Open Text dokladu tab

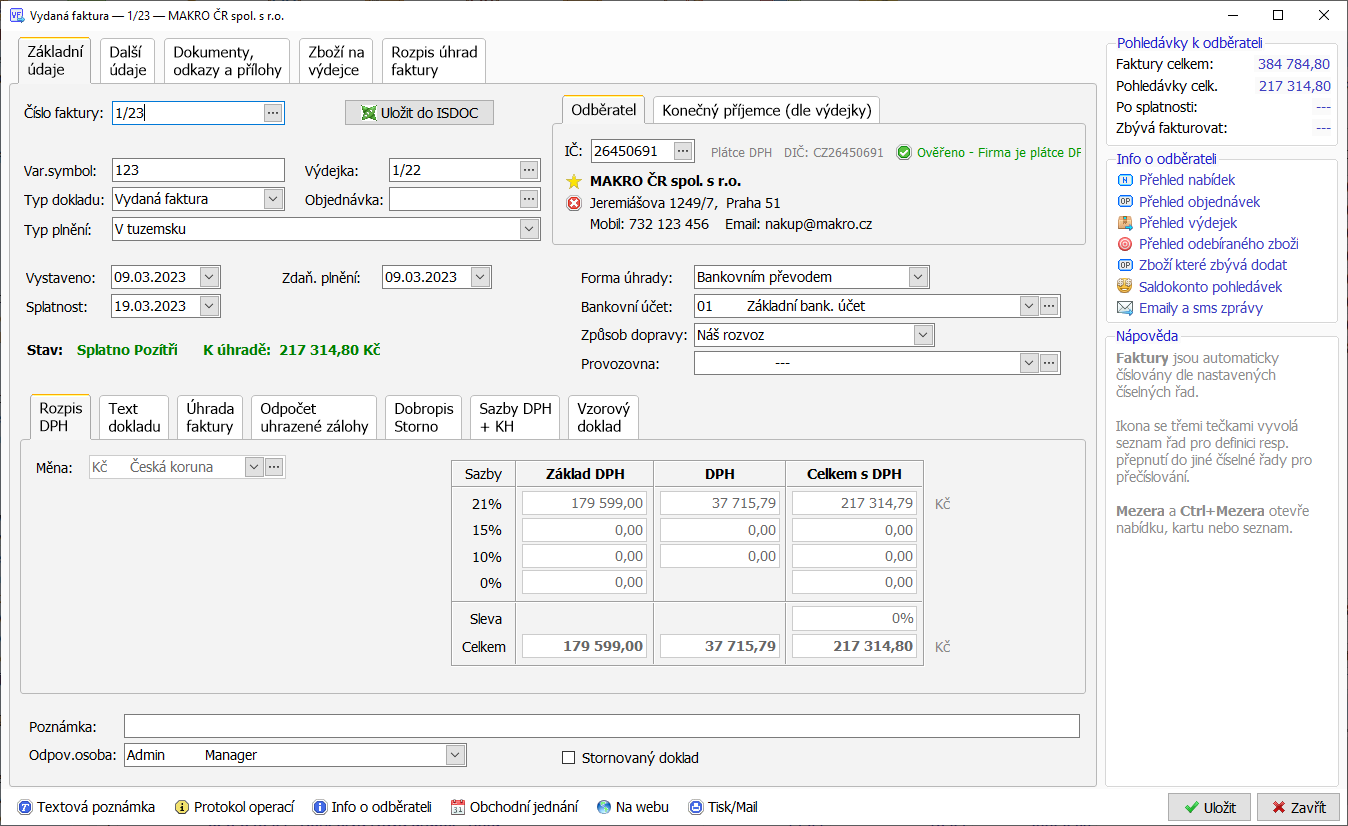pyautogui.click(x=135, y=417)
